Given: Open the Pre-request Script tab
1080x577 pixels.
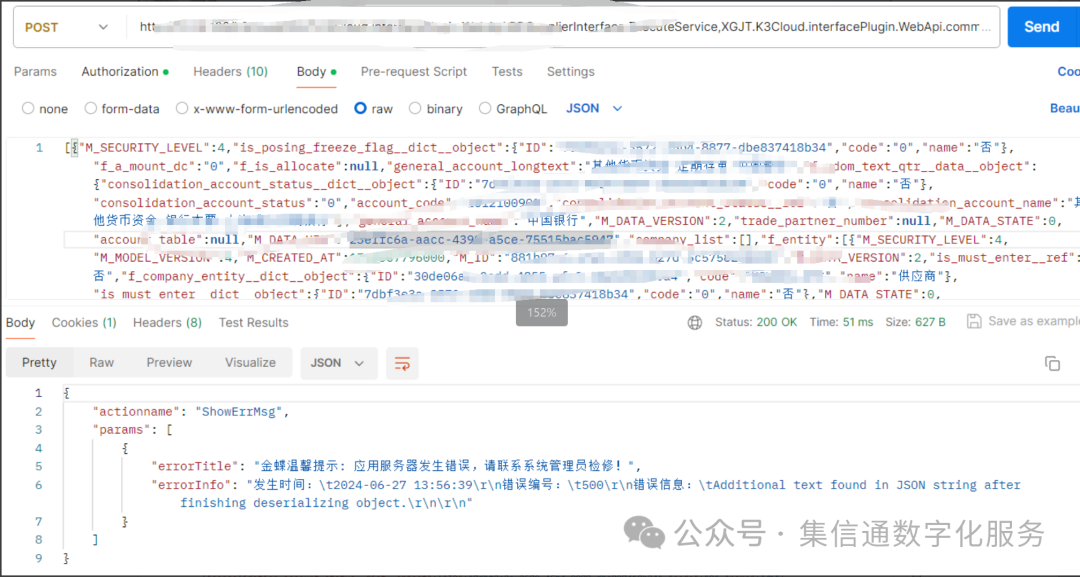Looking at the screenshot, I should [x=413, y=72].
